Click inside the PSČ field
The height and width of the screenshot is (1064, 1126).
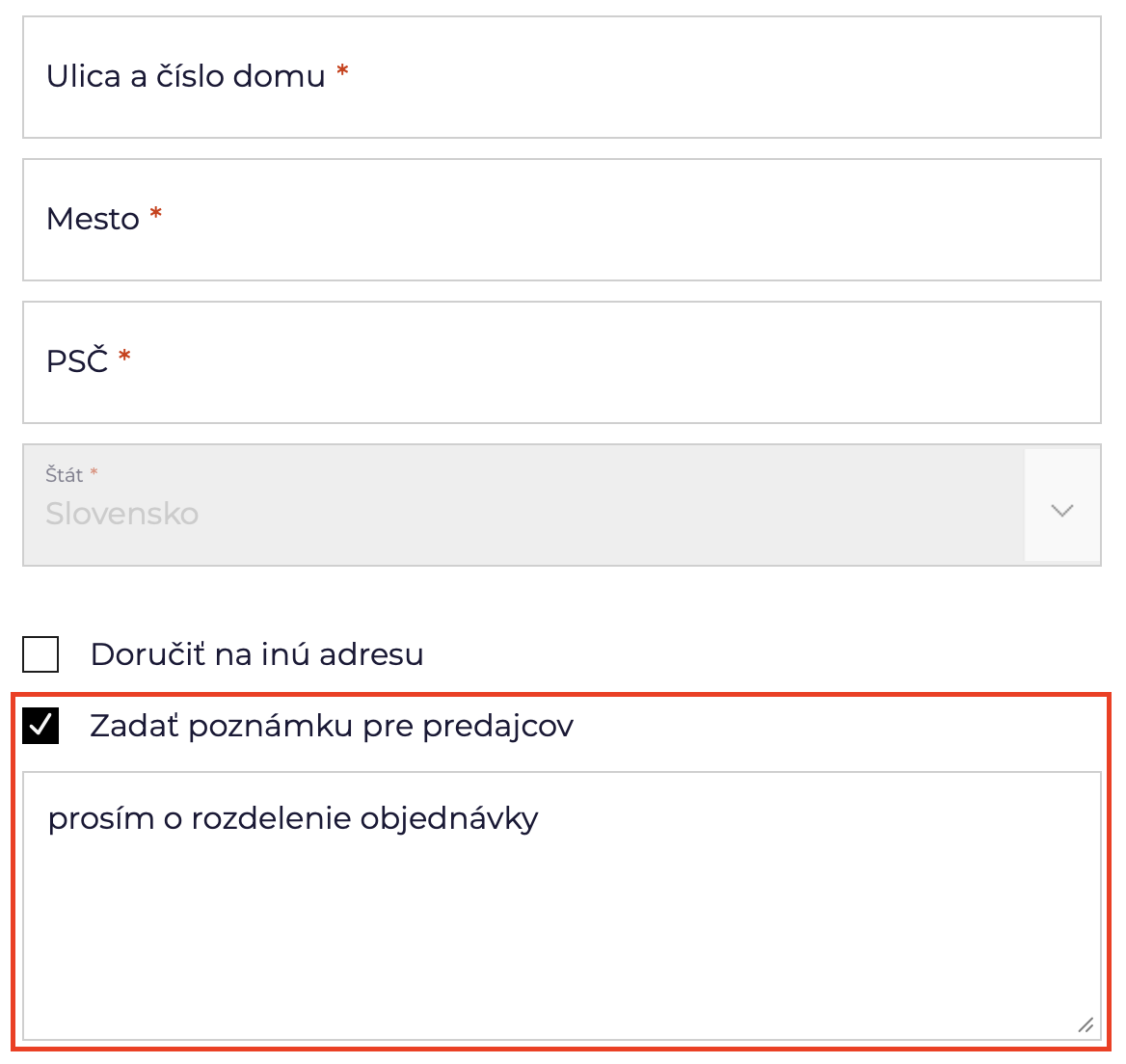562,362
